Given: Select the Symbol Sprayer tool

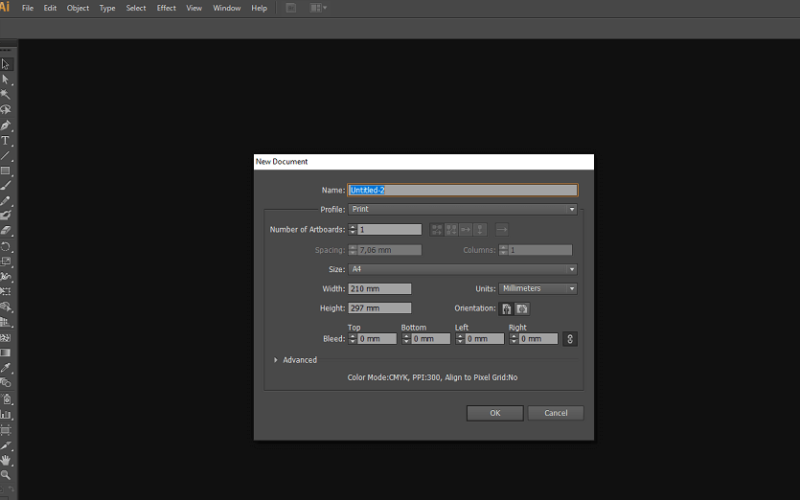Looking at the screenshot, I should (x=6, y=399).
